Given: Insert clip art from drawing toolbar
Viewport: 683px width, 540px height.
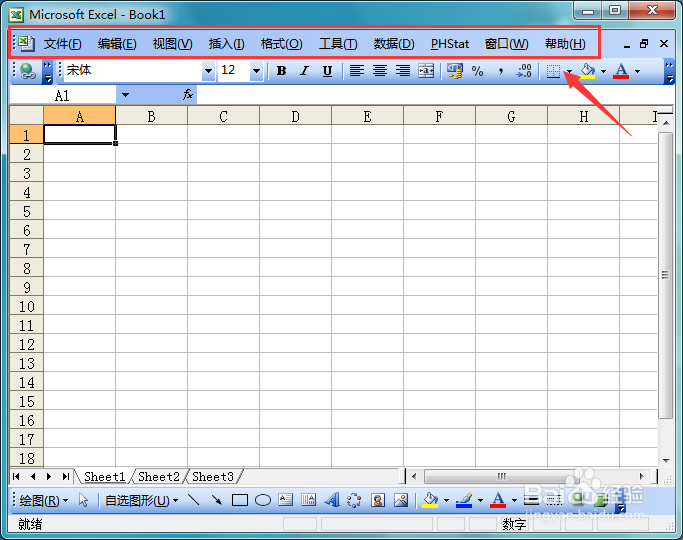Looking at the screenshot, I should [x=378, y=500].
